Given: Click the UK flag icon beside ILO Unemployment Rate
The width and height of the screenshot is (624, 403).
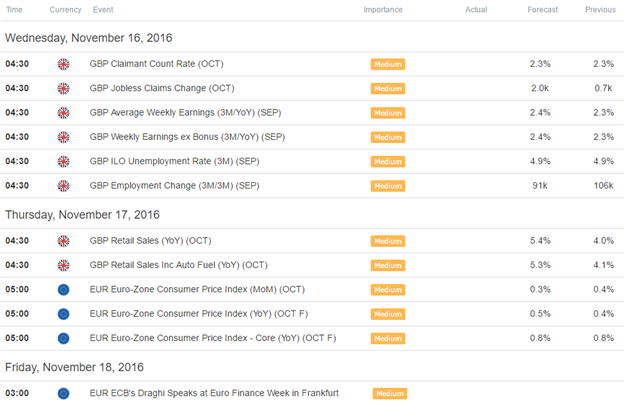Looking at the screenshot, I should tap(63, 162).
